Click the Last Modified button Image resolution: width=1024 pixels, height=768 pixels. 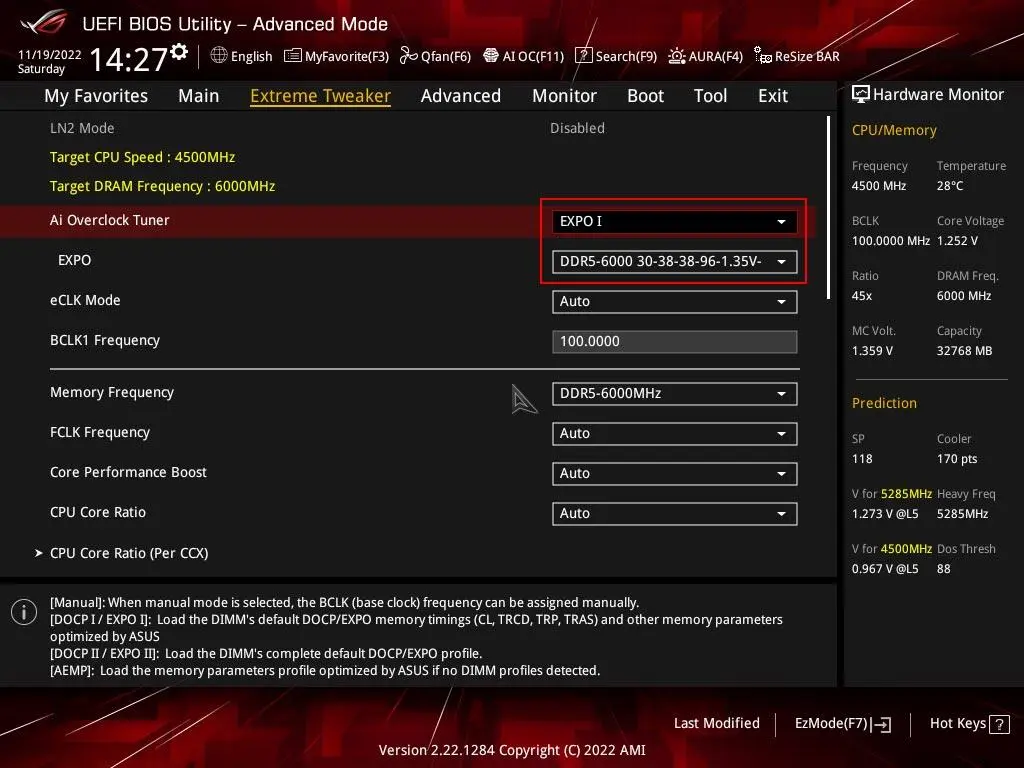[716, 723]
